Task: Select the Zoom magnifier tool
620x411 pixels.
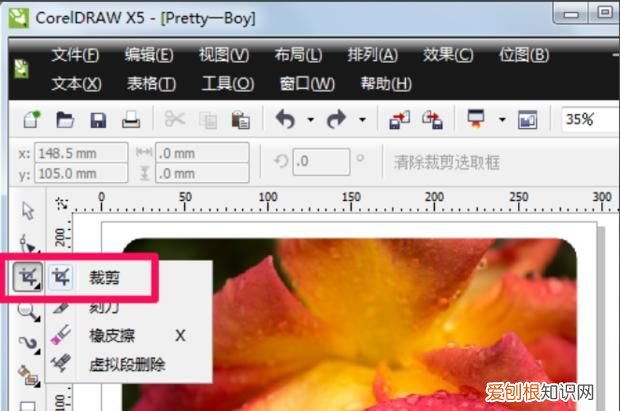Action: pos(28,311)
